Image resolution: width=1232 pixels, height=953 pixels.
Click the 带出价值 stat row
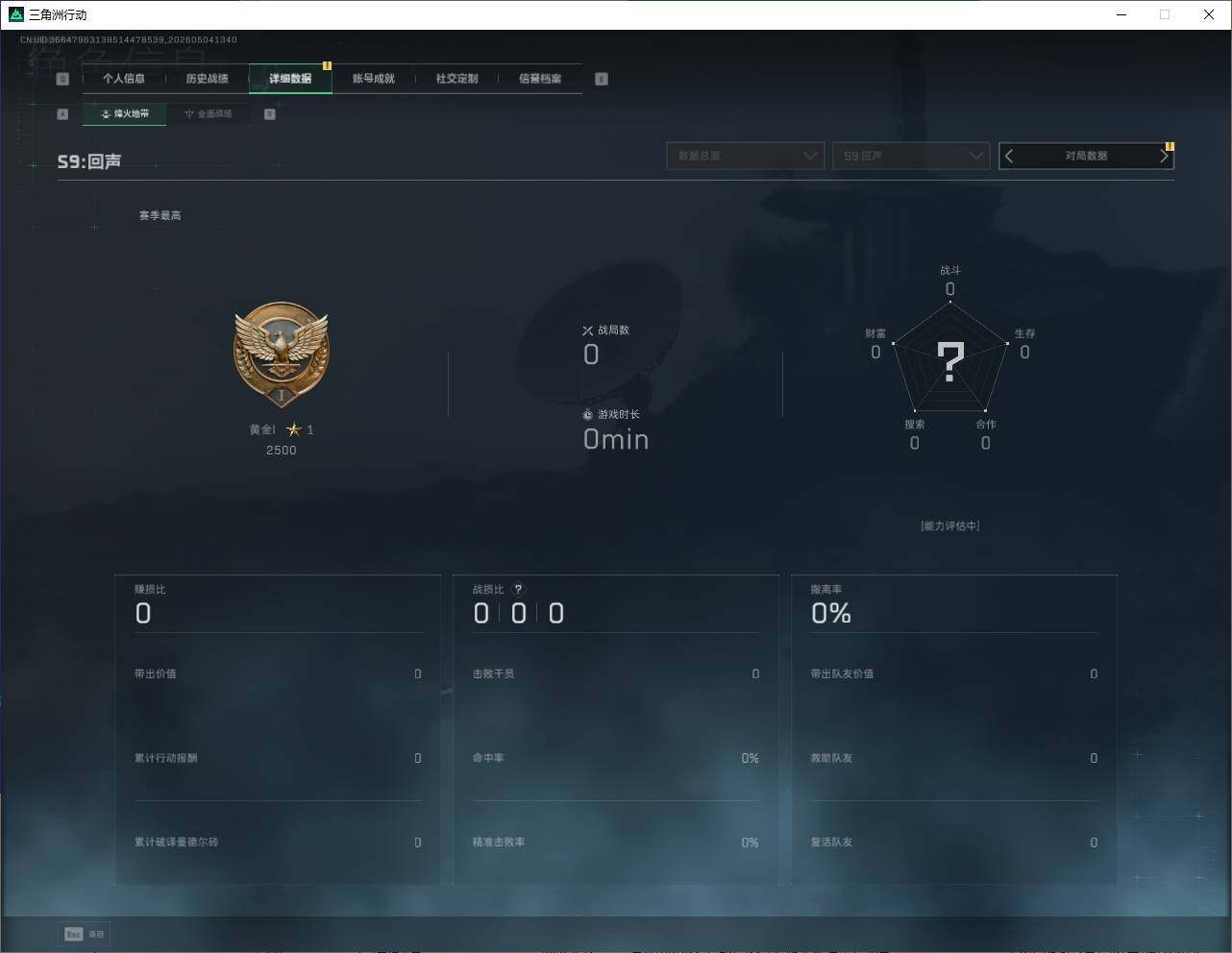[278, 674]
